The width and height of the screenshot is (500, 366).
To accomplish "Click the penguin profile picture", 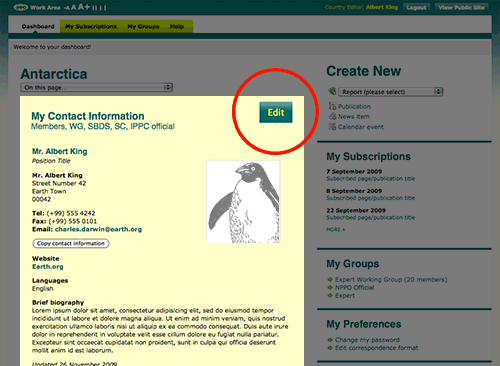I will [x=243, y=202].
